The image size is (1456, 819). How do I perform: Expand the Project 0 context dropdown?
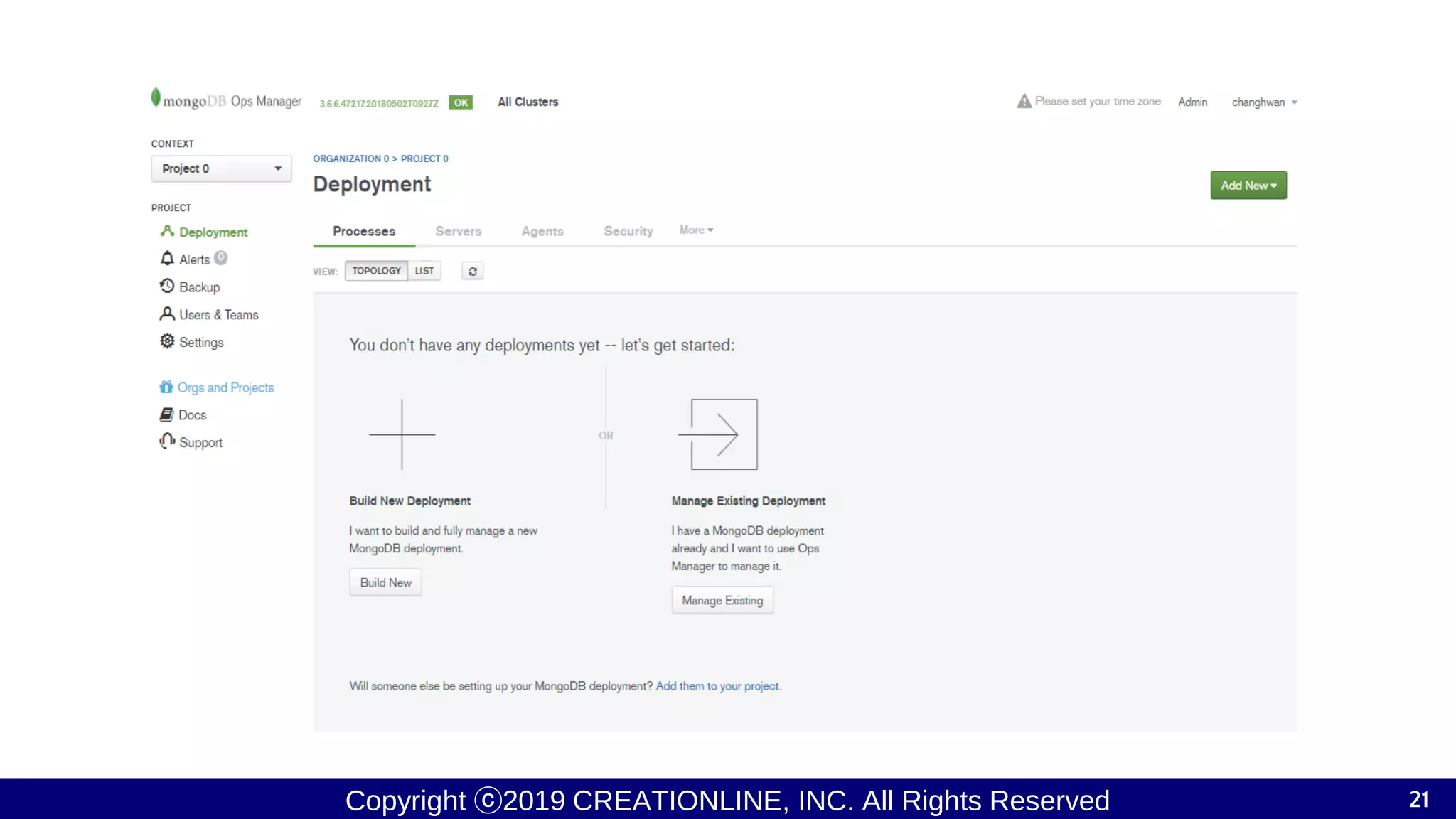(221, 168)
